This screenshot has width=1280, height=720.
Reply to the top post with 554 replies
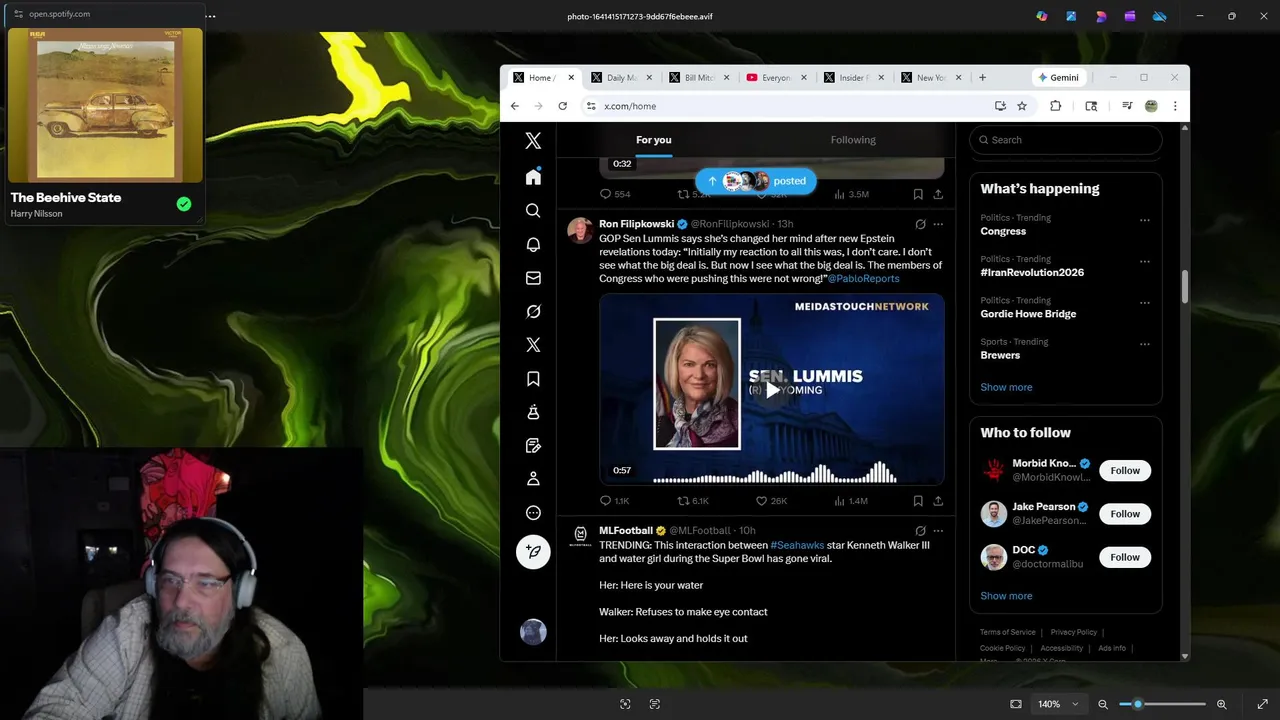614,194
